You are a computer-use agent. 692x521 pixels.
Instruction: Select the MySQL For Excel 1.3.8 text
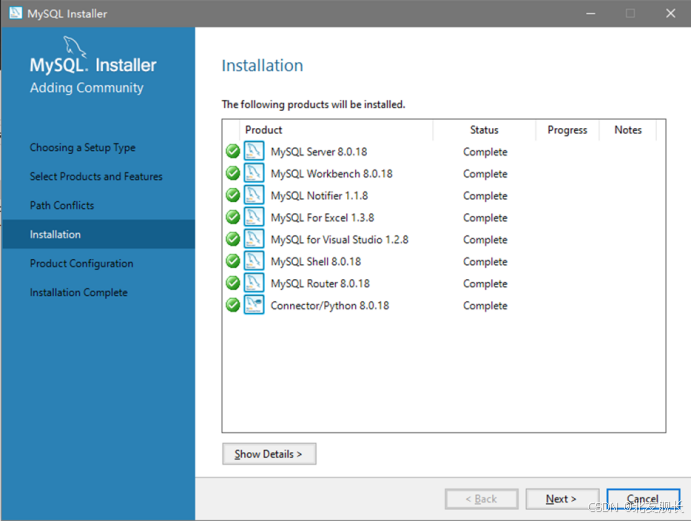(x=322, y=218)
